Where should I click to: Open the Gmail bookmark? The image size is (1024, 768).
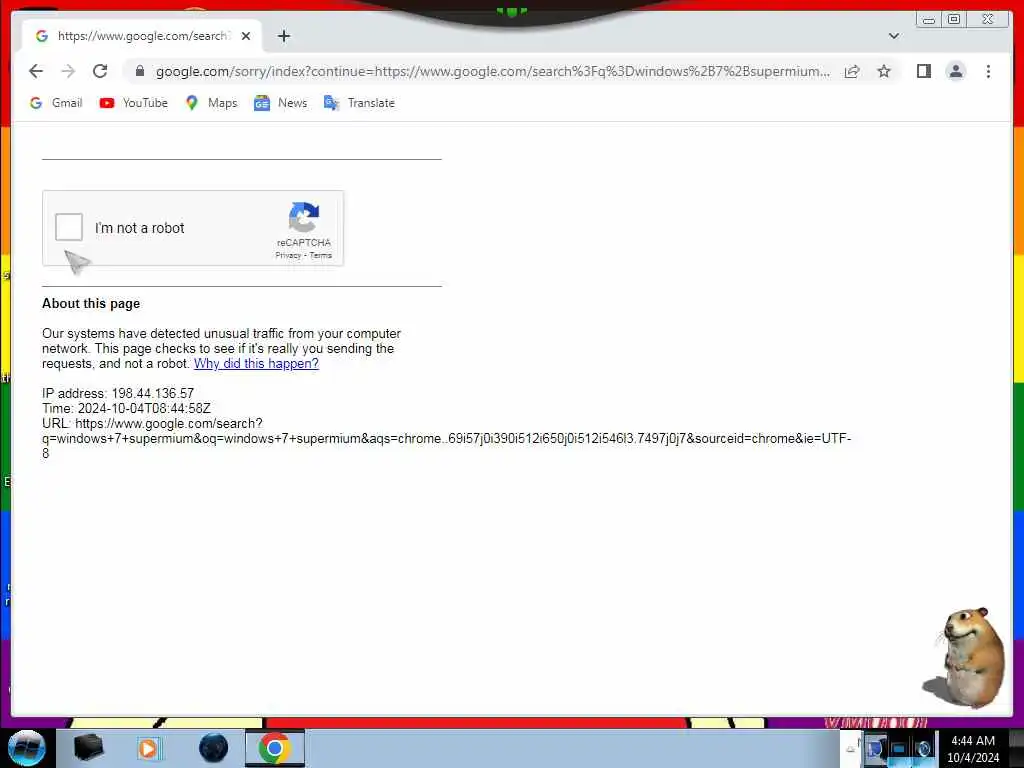point(56,103)
